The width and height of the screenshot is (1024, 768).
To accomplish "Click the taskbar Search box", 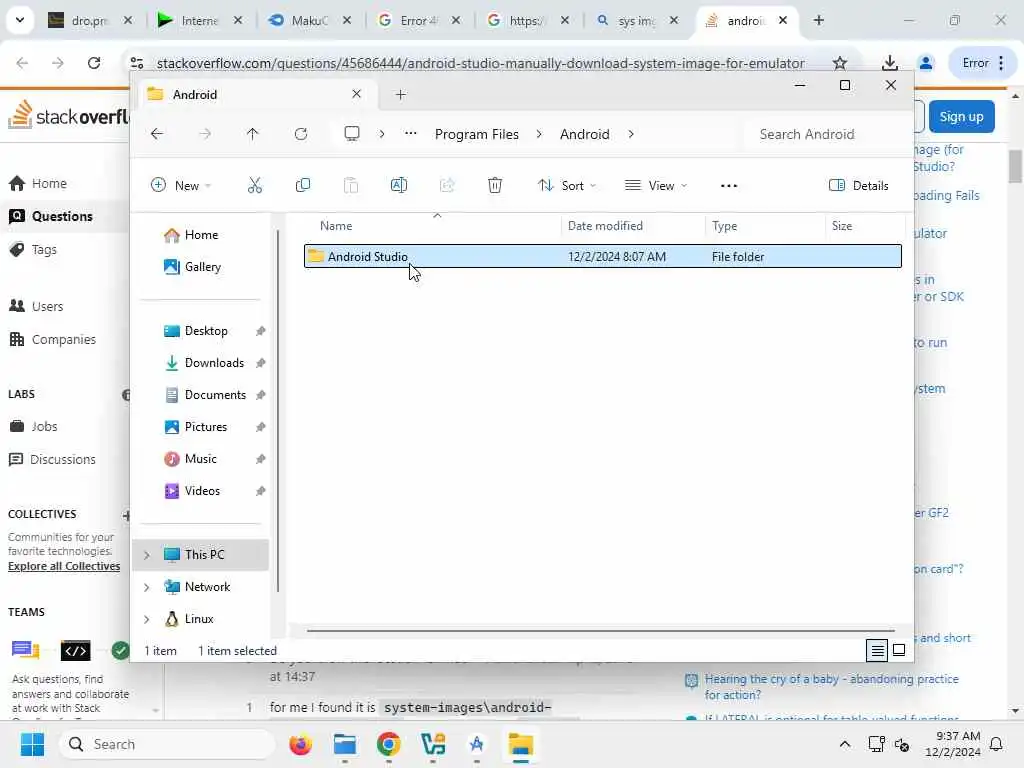I will point(167,744).
